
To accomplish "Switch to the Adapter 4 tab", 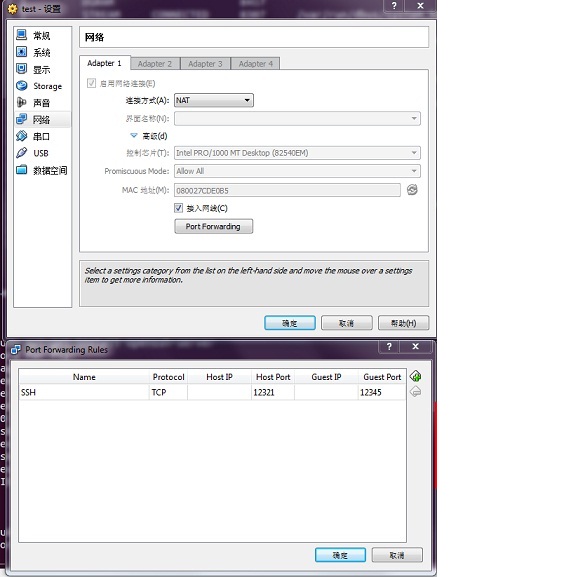I will (256, 64).
